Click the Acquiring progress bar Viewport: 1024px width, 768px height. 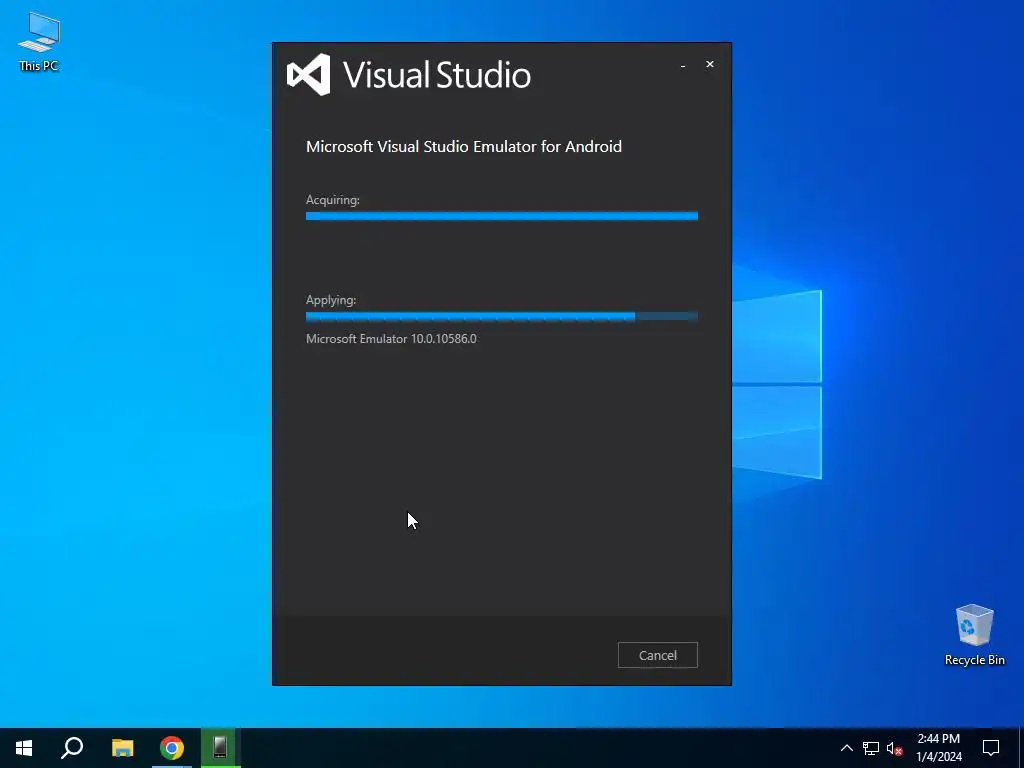click(x=502, y=216)
